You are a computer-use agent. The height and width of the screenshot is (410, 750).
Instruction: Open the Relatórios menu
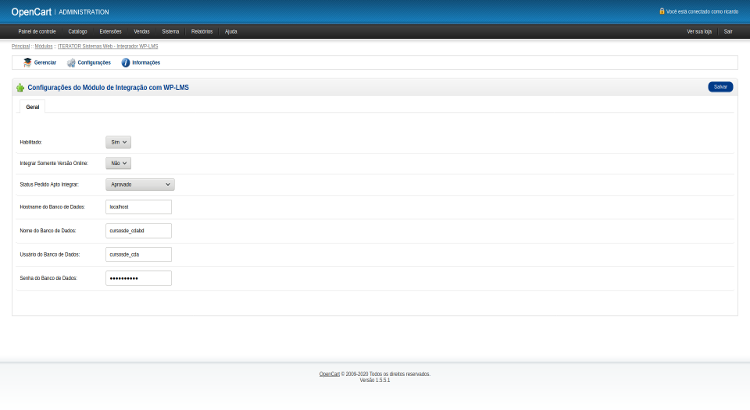[x=202, y=32]
